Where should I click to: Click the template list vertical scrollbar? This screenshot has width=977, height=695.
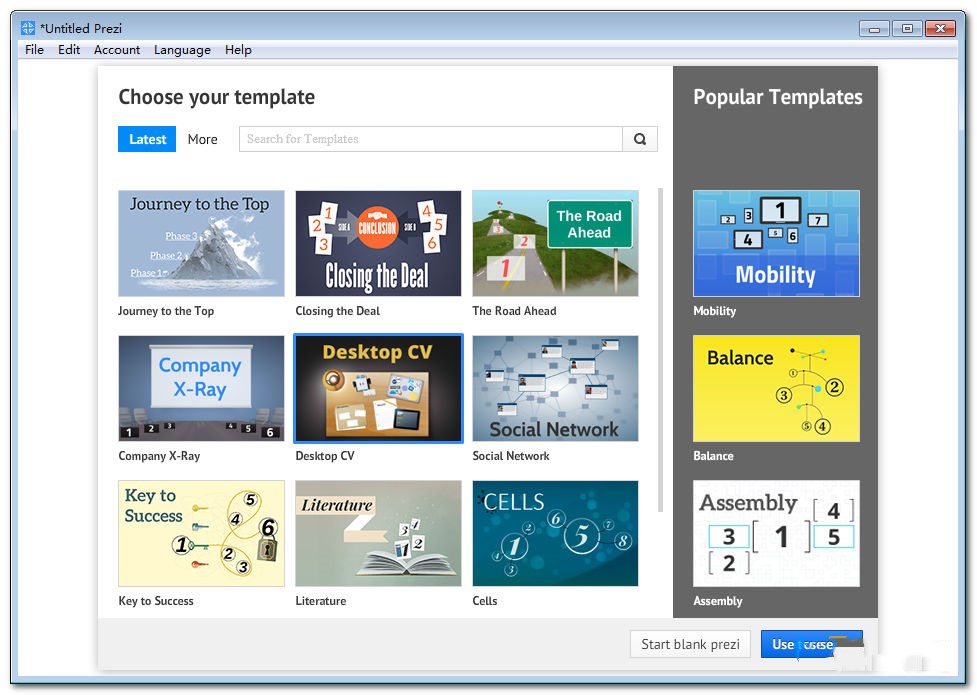(x=660, y=349)
